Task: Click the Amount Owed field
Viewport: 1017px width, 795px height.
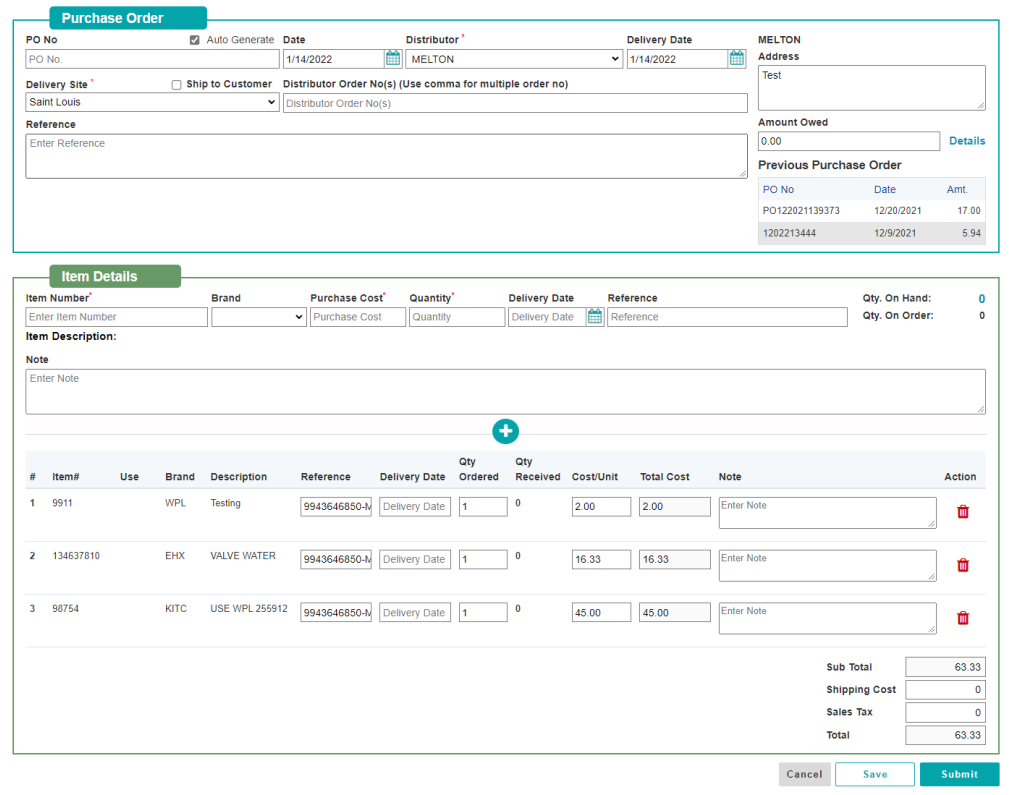Action: 848,141
